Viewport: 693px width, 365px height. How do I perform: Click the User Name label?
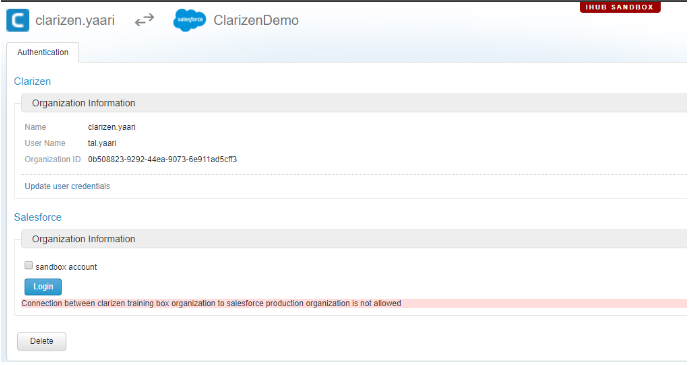(45, 143)
